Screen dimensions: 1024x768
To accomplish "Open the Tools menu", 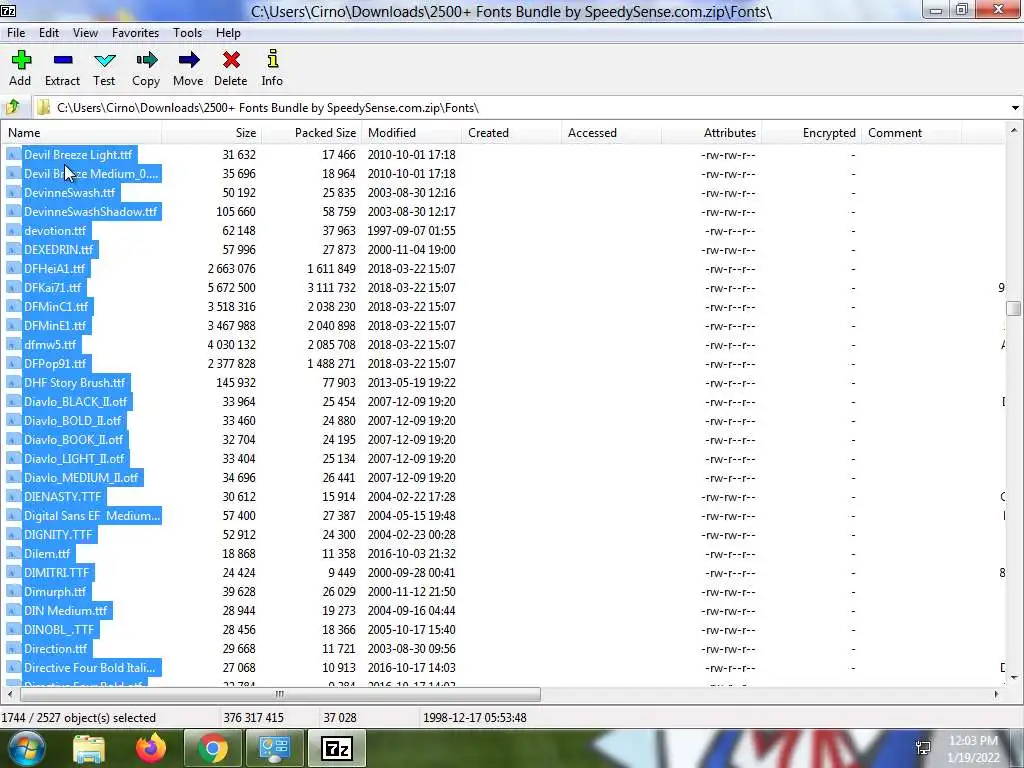I will tap(187, 33).
